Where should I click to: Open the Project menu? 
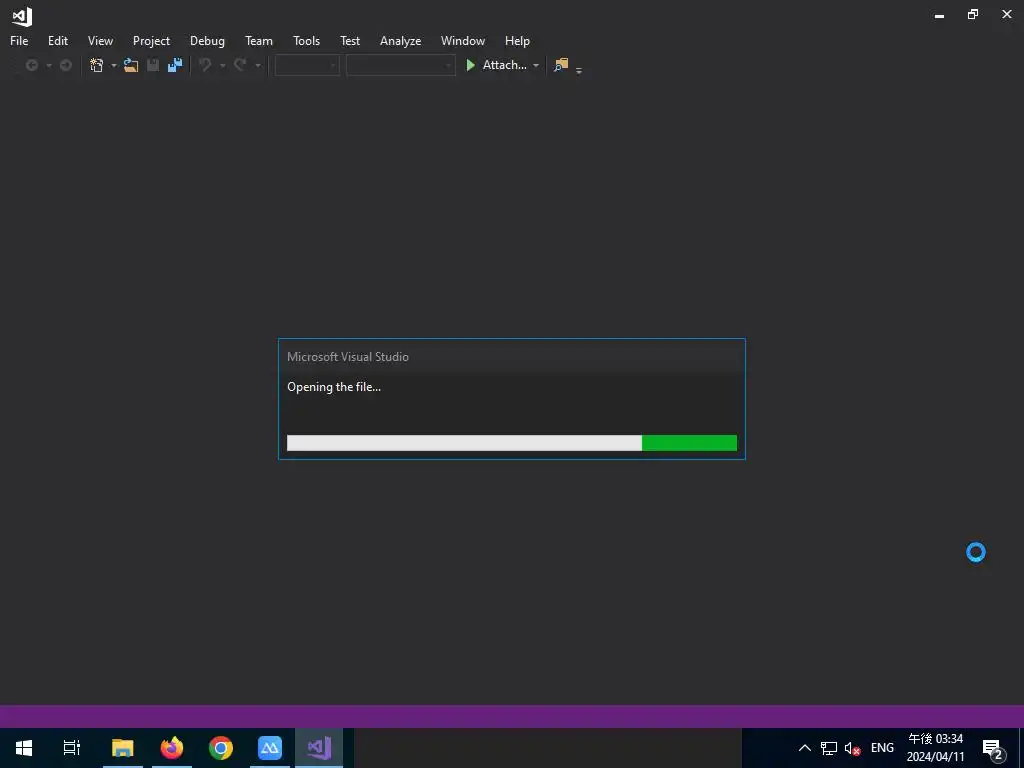point(152,40)
